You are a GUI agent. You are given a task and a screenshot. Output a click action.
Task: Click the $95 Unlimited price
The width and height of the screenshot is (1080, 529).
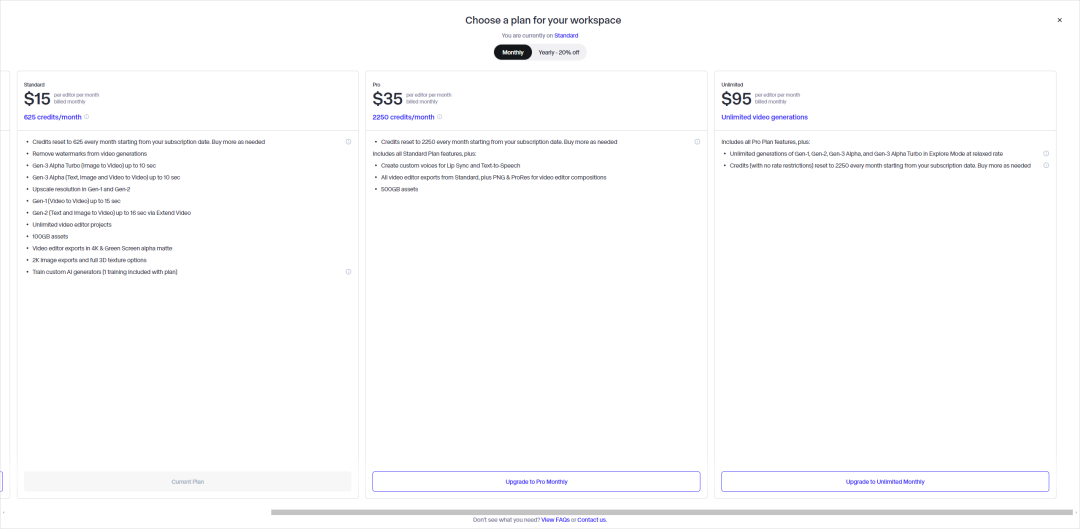(736, 98)
